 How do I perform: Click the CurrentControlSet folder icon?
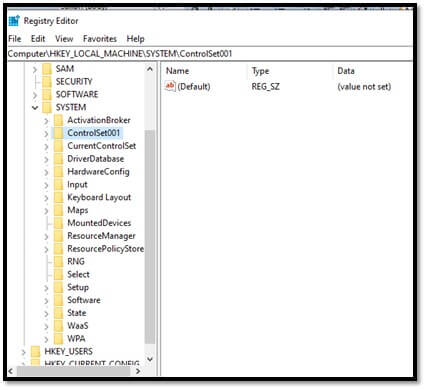(59, 146)
